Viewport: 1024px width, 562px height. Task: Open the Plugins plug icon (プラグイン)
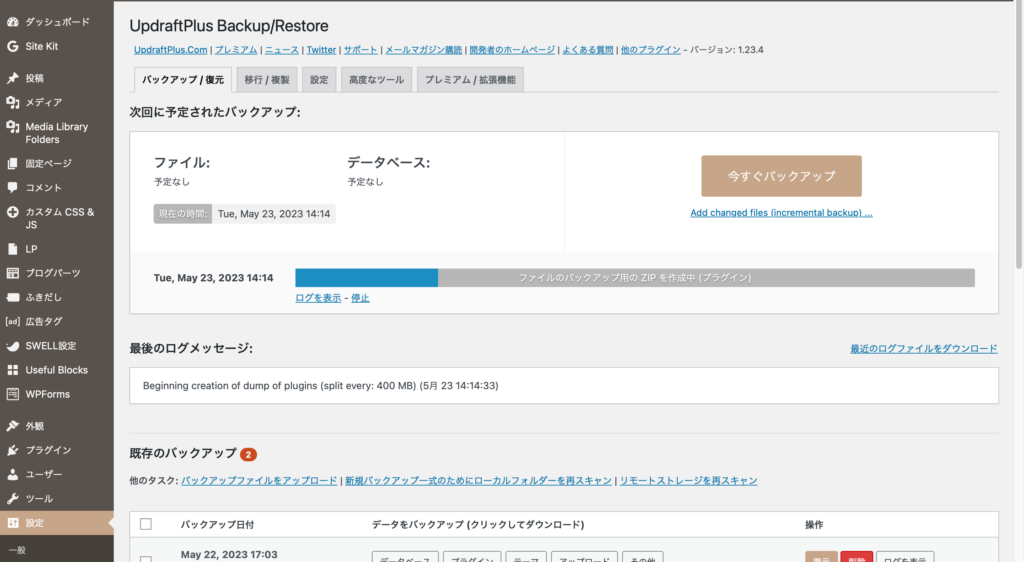(12, 450)
